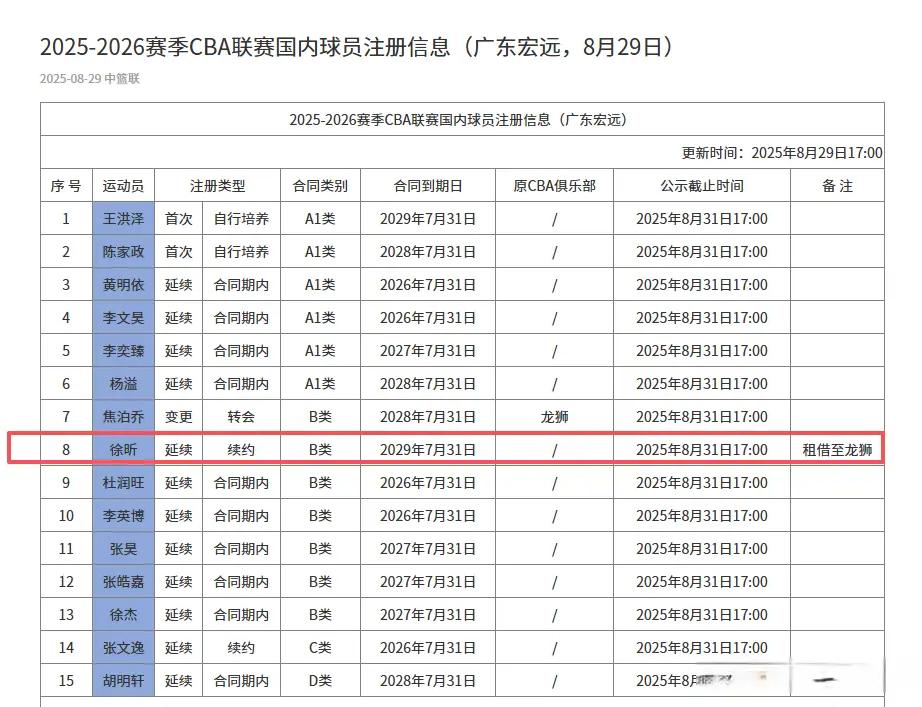Select player name 王洪泽
This screenshot has height=707, width=922.
pos(123,219)
